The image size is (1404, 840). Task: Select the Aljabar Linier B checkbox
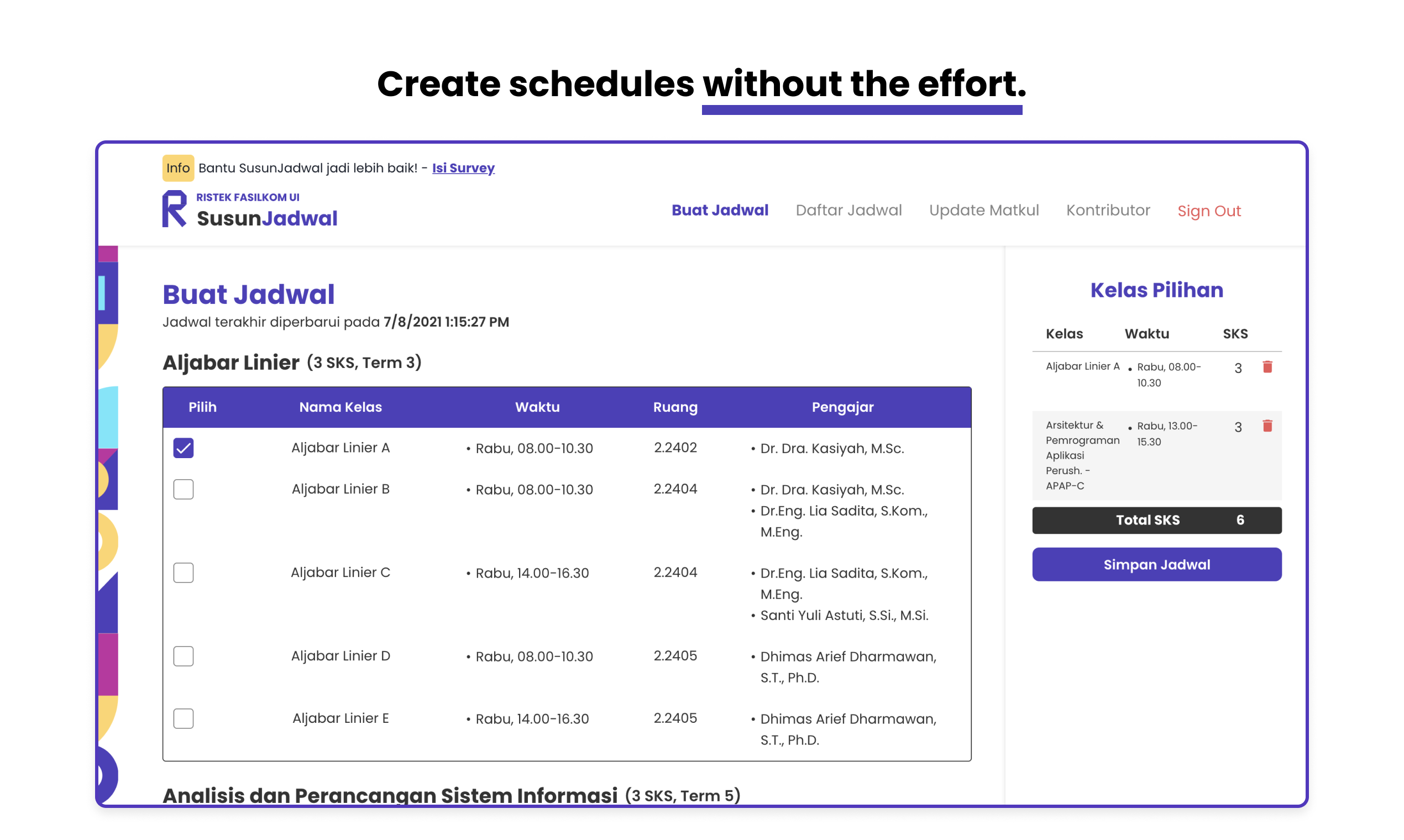(184, 489)
